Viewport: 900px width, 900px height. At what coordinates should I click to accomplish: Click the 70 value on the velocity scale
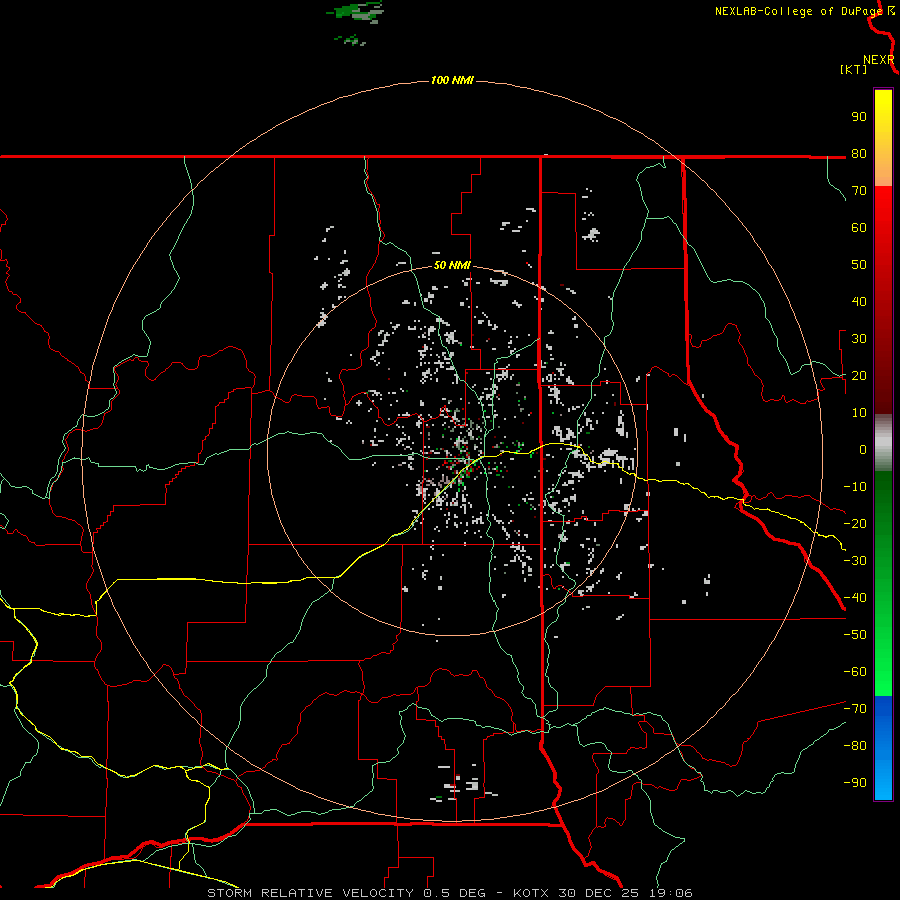(859, 191)
